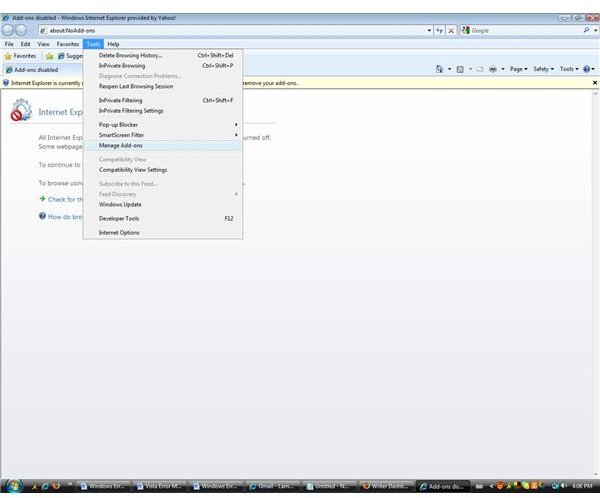The height and width of the screenshot is (498, 600).
Task: Choose InPrivate Filtering menu item
Action: coord(163,100)
